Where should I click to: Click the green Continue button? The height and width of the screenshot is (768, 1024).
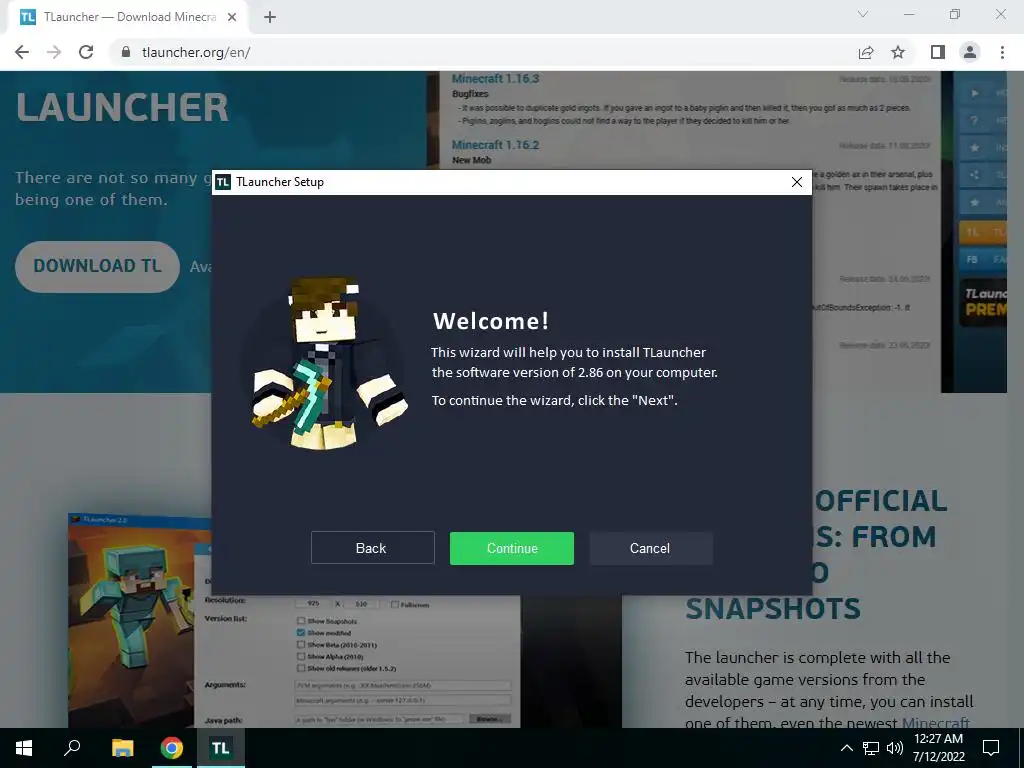(511, 548)
